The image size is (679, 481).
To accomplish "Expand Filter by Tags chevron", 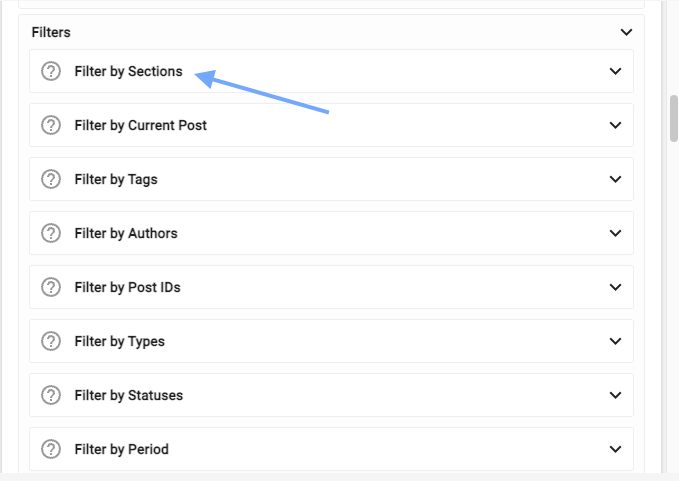I will [615, 180].
